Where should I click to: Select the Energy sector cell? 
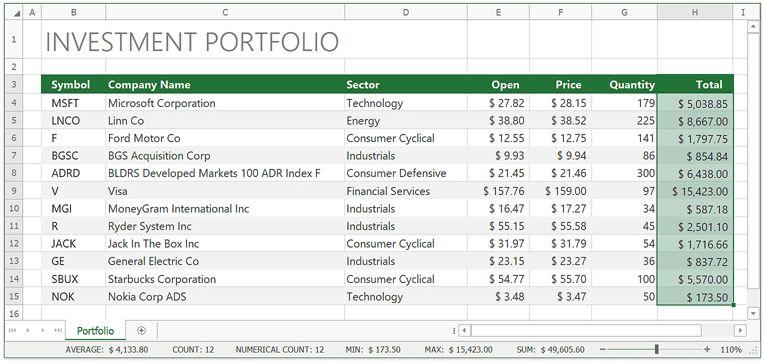pyautogui.click(x=406, y=121)
